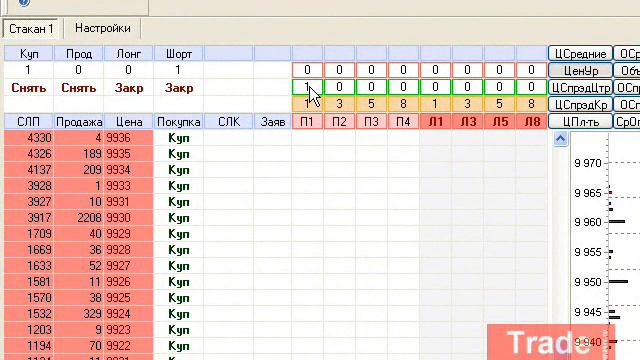640x360 pixels.
Task: Click the scroll up arrow beside the chart
Action: pyautogui.click(x=560, y=139)
